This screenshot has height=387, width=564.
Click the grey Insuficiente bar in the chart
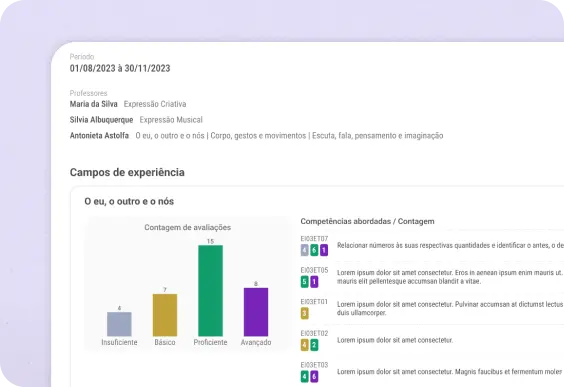click(119, 324)
